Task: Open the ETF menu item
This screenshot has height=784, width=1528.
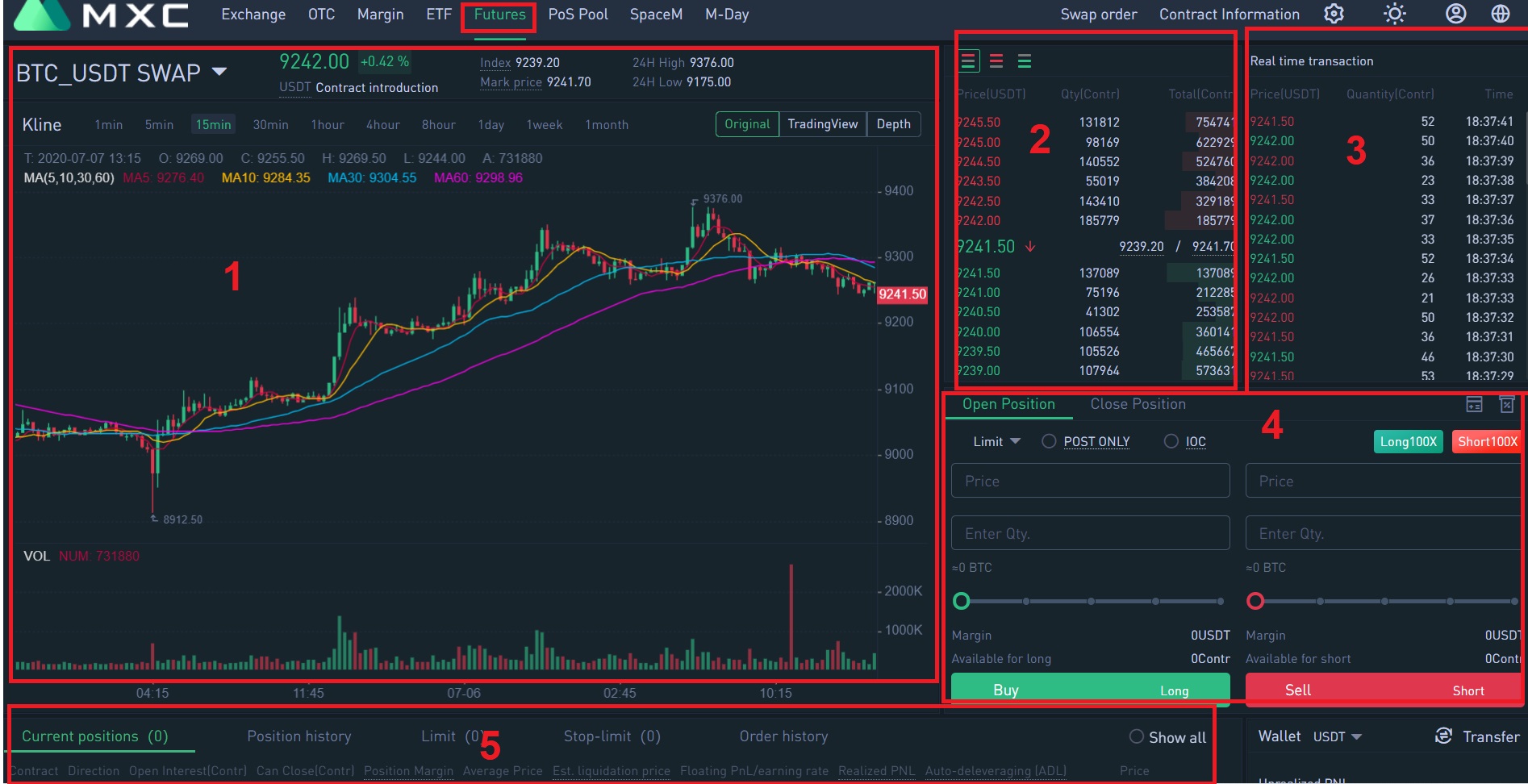Action: 438,15
